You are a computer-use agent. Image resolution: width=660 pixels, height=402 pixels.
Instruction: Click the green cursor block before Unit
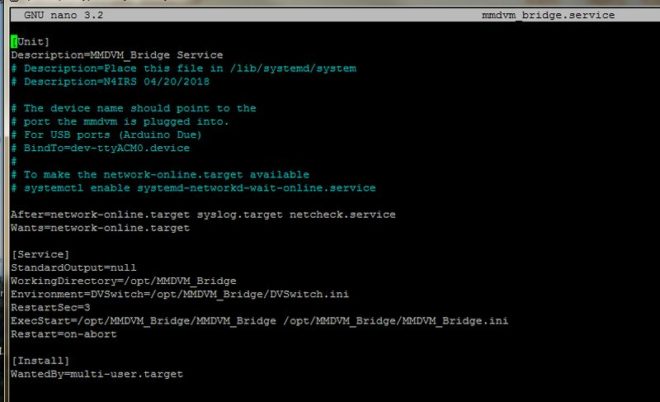pos(14,42)
